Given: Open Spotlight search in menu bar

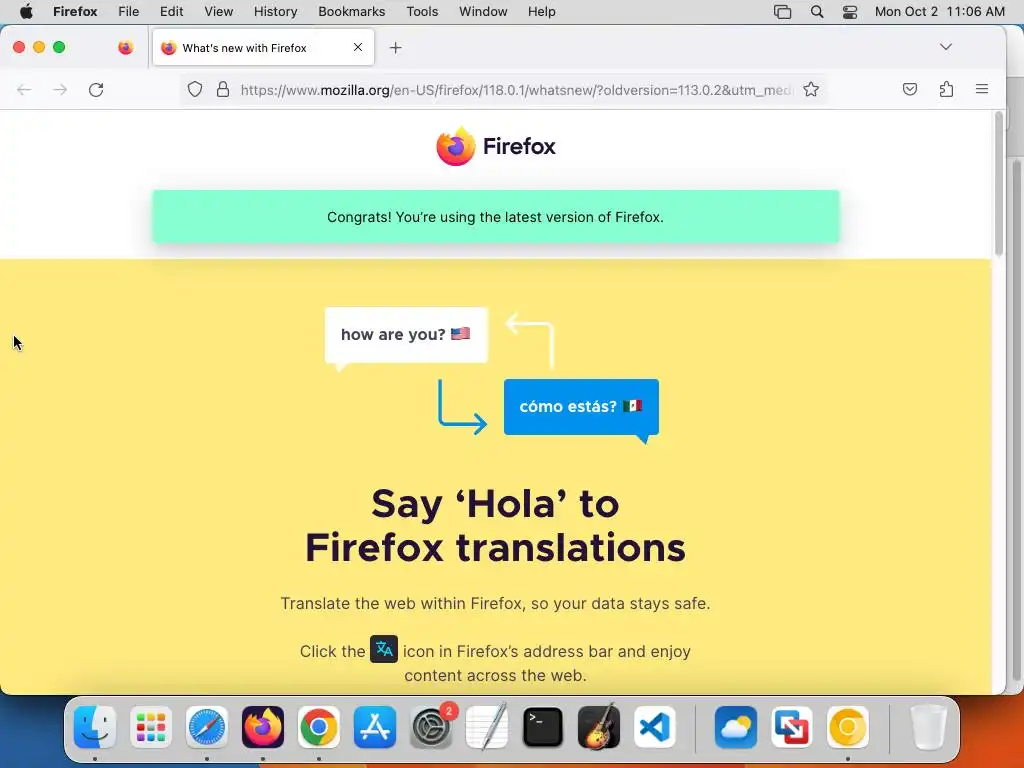Looking at the screenshot, I should click(817, 12).
